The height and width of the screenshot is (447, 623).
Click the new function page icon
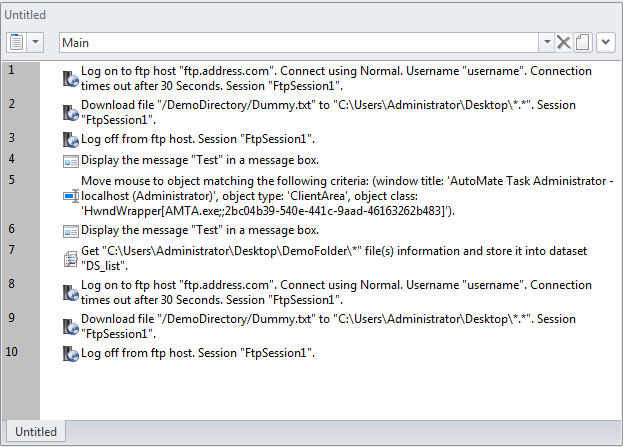(581, 42)
